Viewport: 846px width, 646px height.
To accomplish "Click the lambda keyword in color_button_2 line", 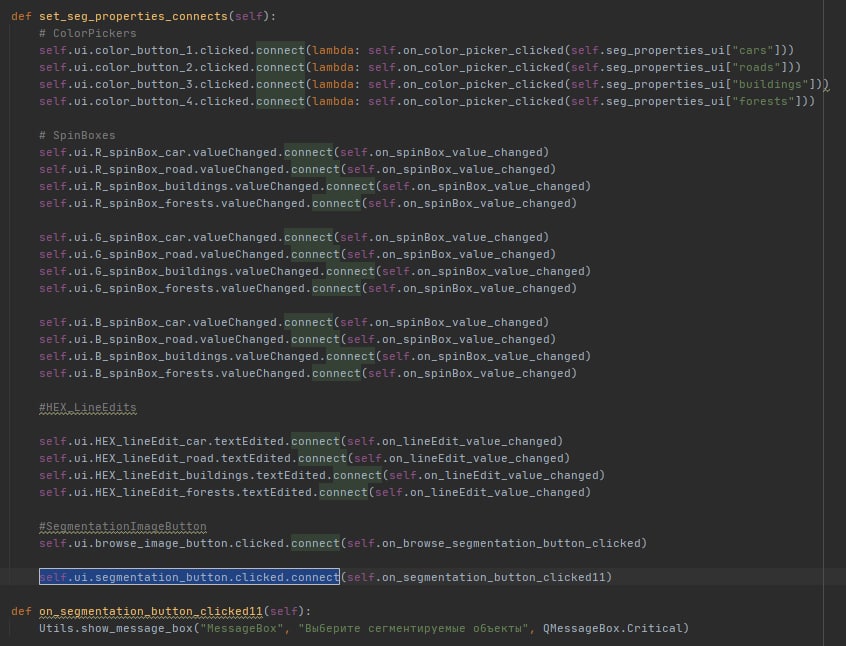I will click(x=333, y=67).
